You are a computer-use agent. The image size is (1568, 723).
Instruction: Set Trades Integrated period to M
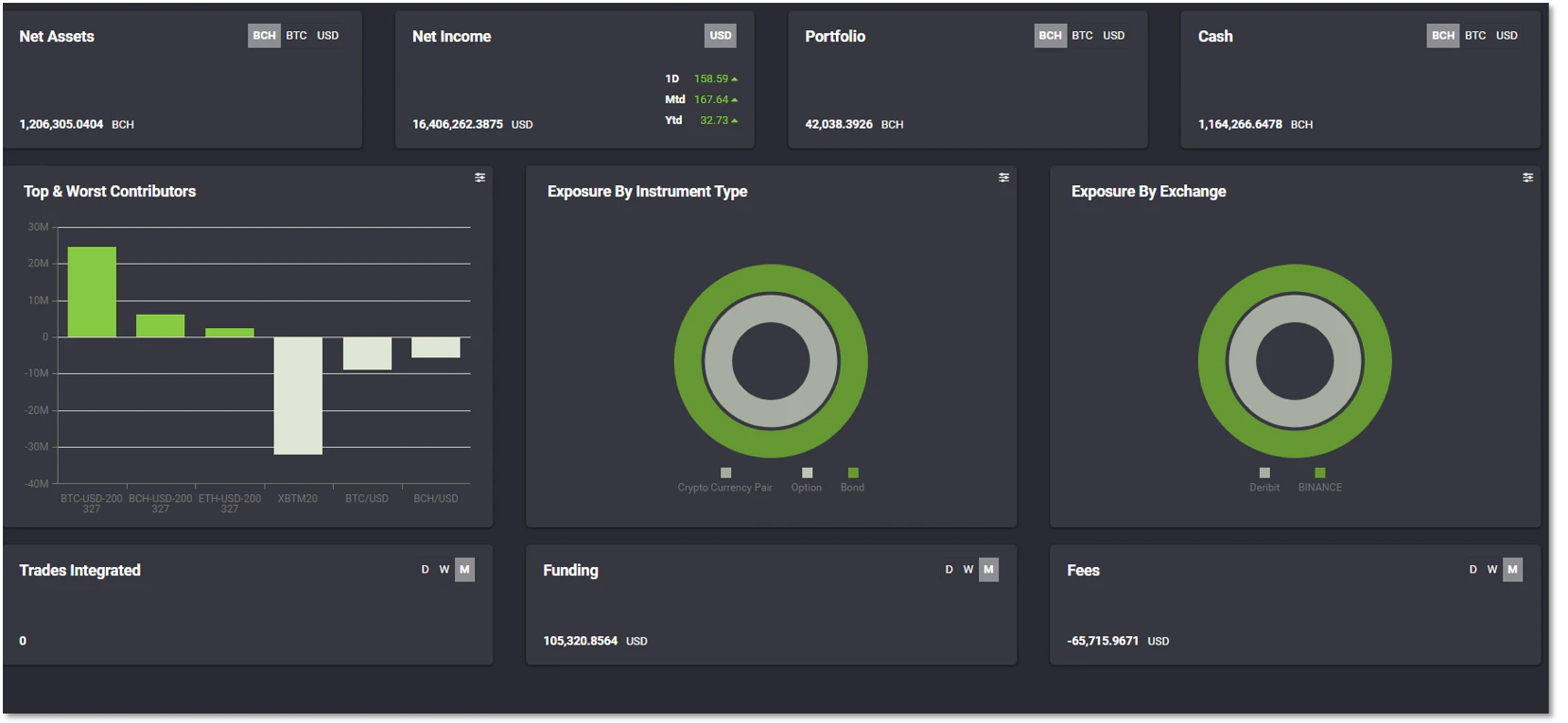(x=464, y=570)
